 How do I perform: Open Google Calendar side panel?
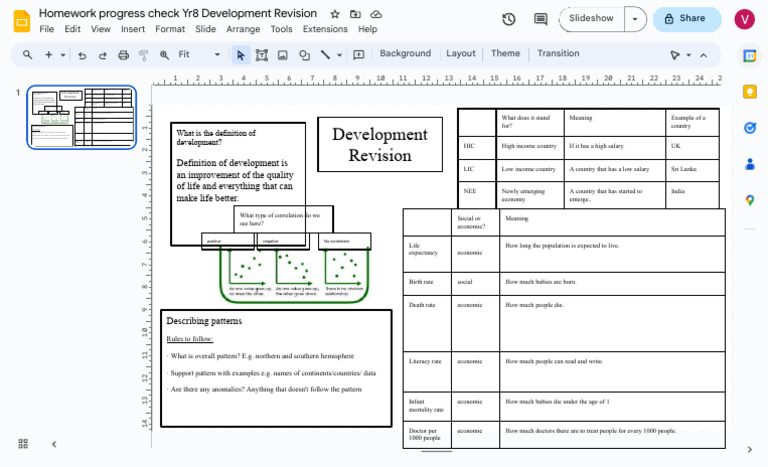point(750,56)
